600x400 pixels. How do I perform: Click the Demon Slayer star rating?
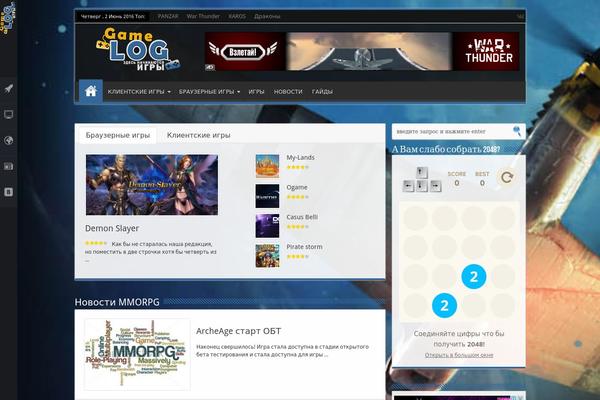(96, 243)
